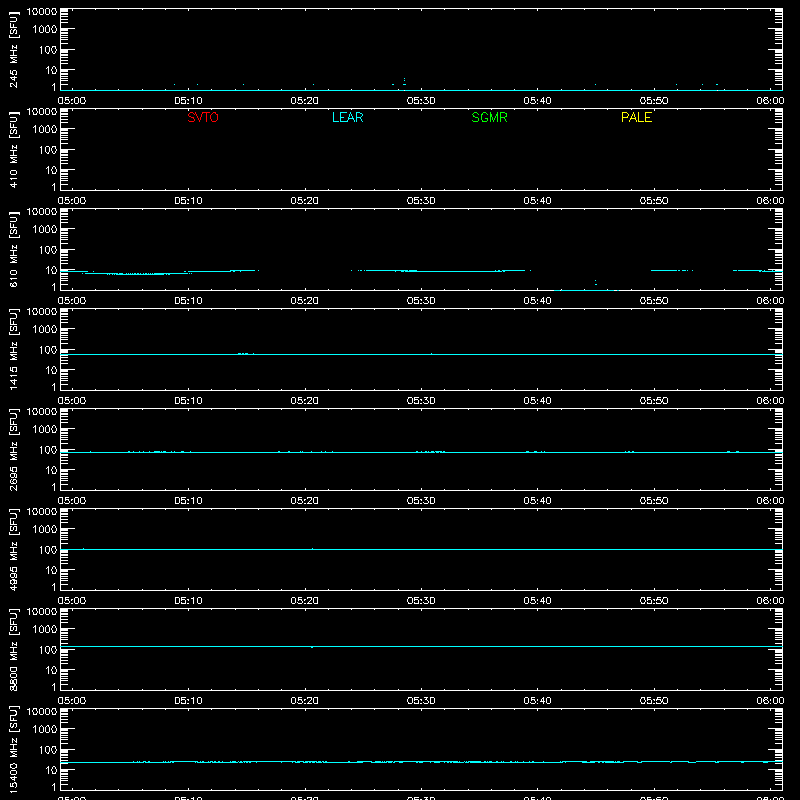
Task: Click the 1000 tick value on the 410 MHz axis
Action: click(x=45, y=130)
